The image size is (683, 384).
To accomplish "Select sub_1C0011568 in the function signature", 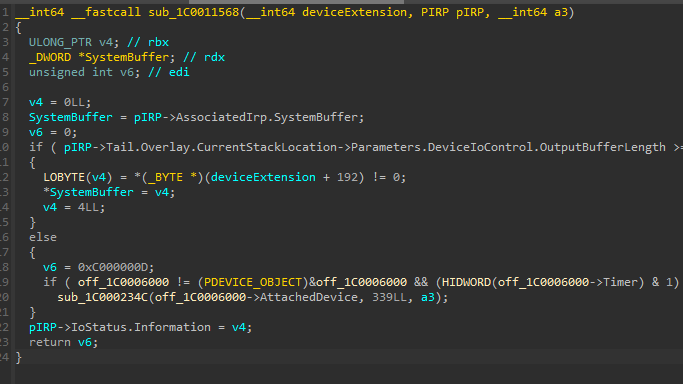I will click(193, 12).
